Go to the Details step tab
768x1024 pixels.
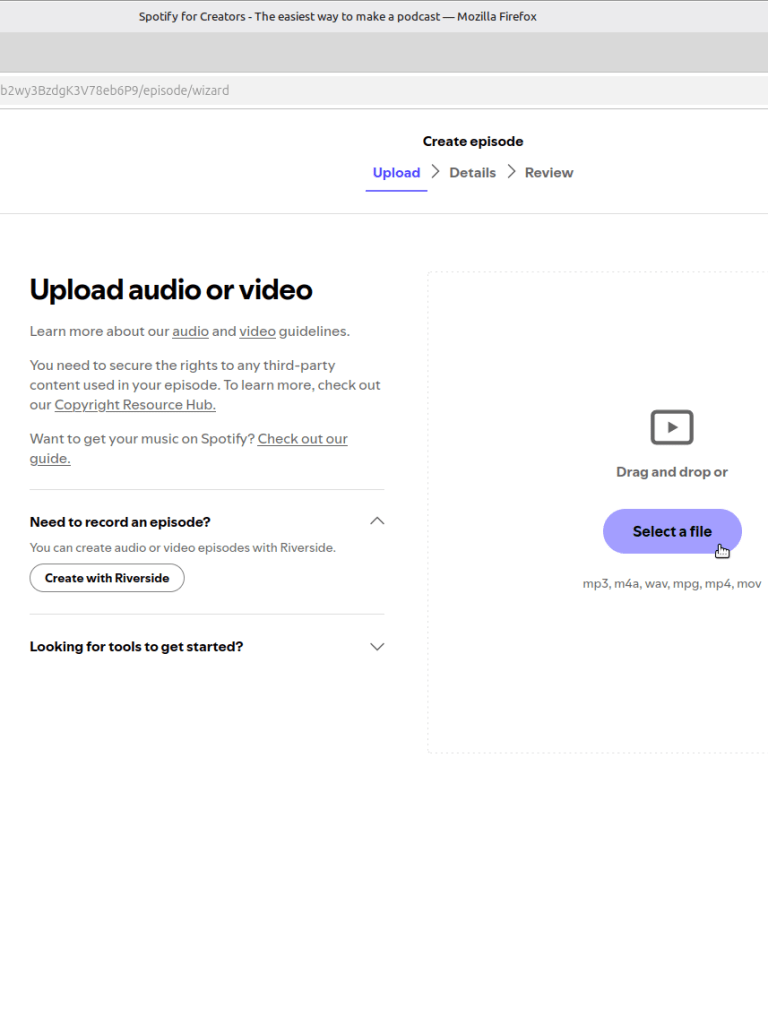click(x=472, y=173)
